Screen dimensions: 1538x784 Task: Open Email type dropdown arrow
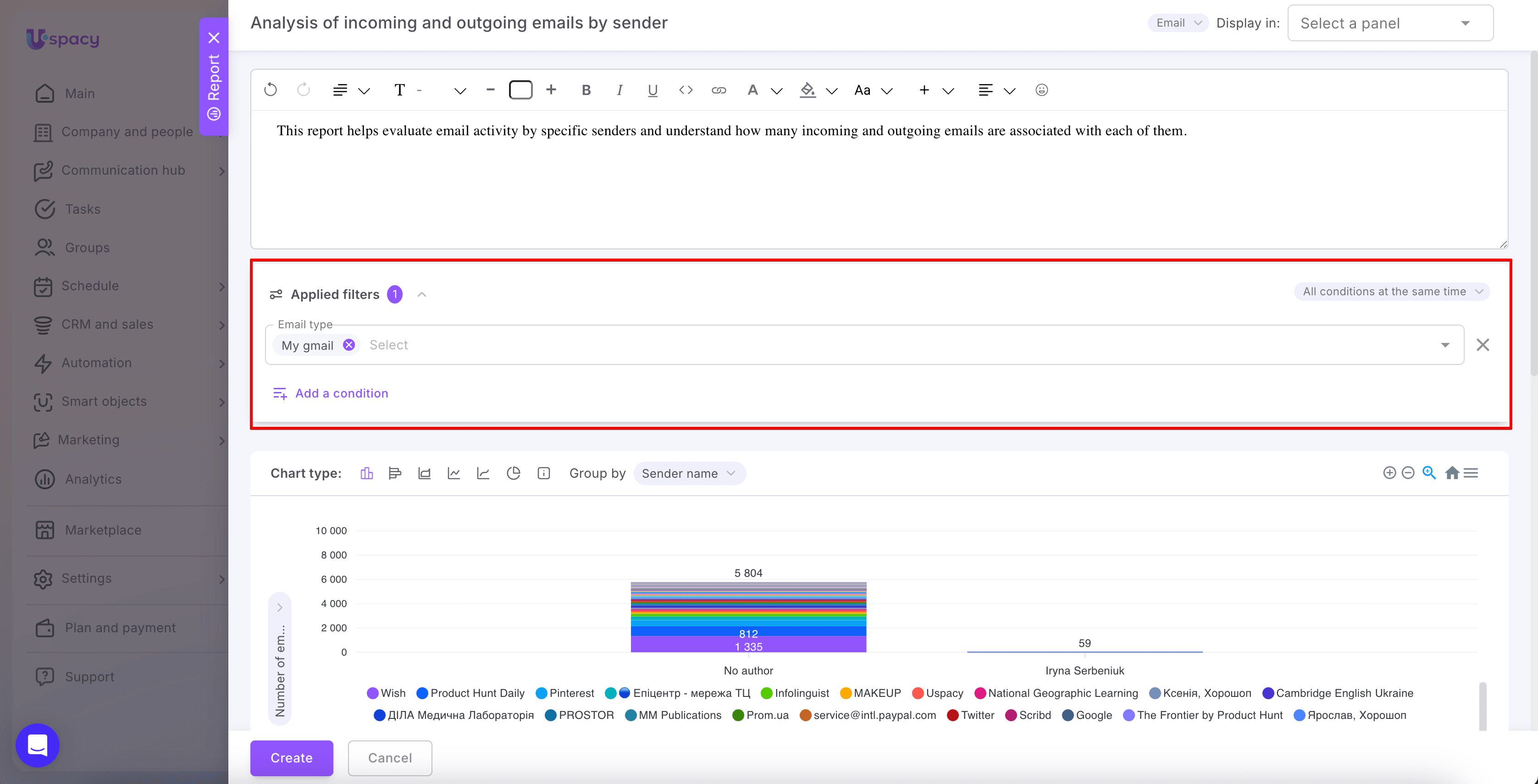pos(1445,344)
